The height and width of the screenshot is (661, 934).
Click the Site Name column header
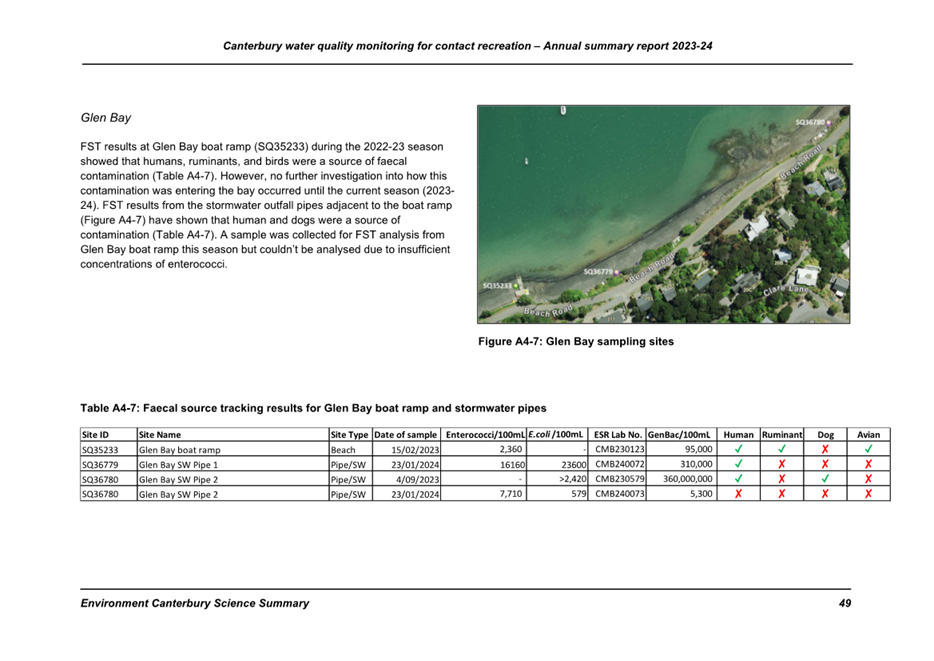click(x=160, y=435)
